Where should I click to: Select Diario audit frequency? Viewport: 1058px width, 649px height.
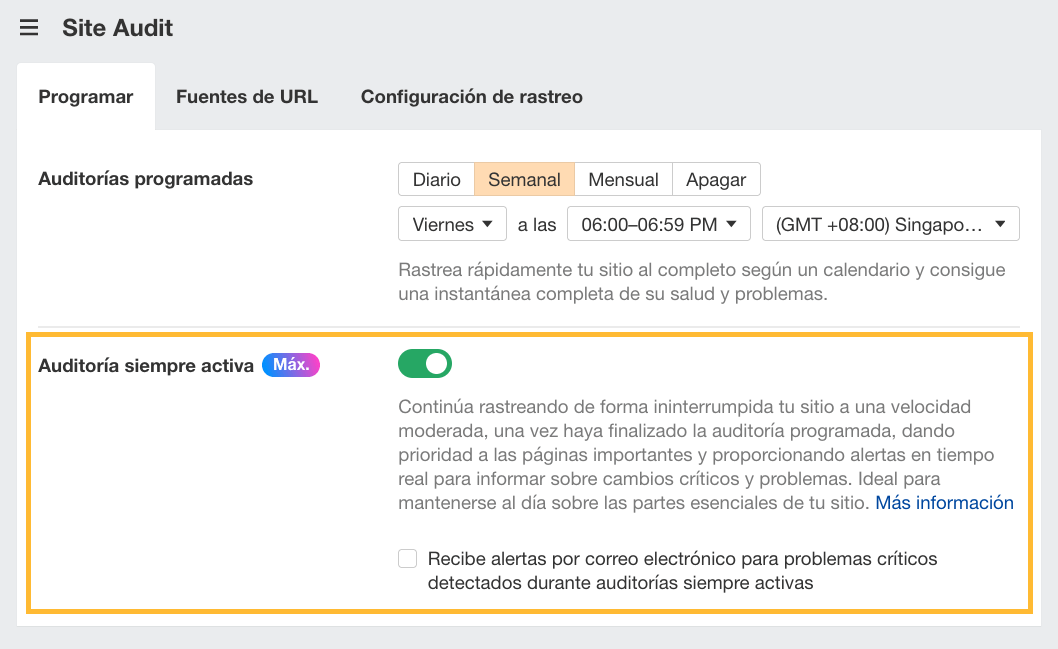(435, 178)
